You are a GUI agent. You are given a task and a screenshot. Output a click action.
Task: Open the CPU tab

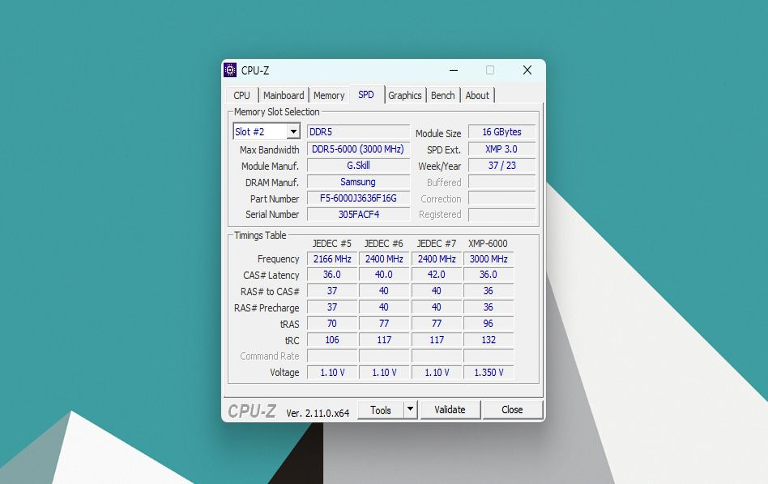click(x=242, y=96)
